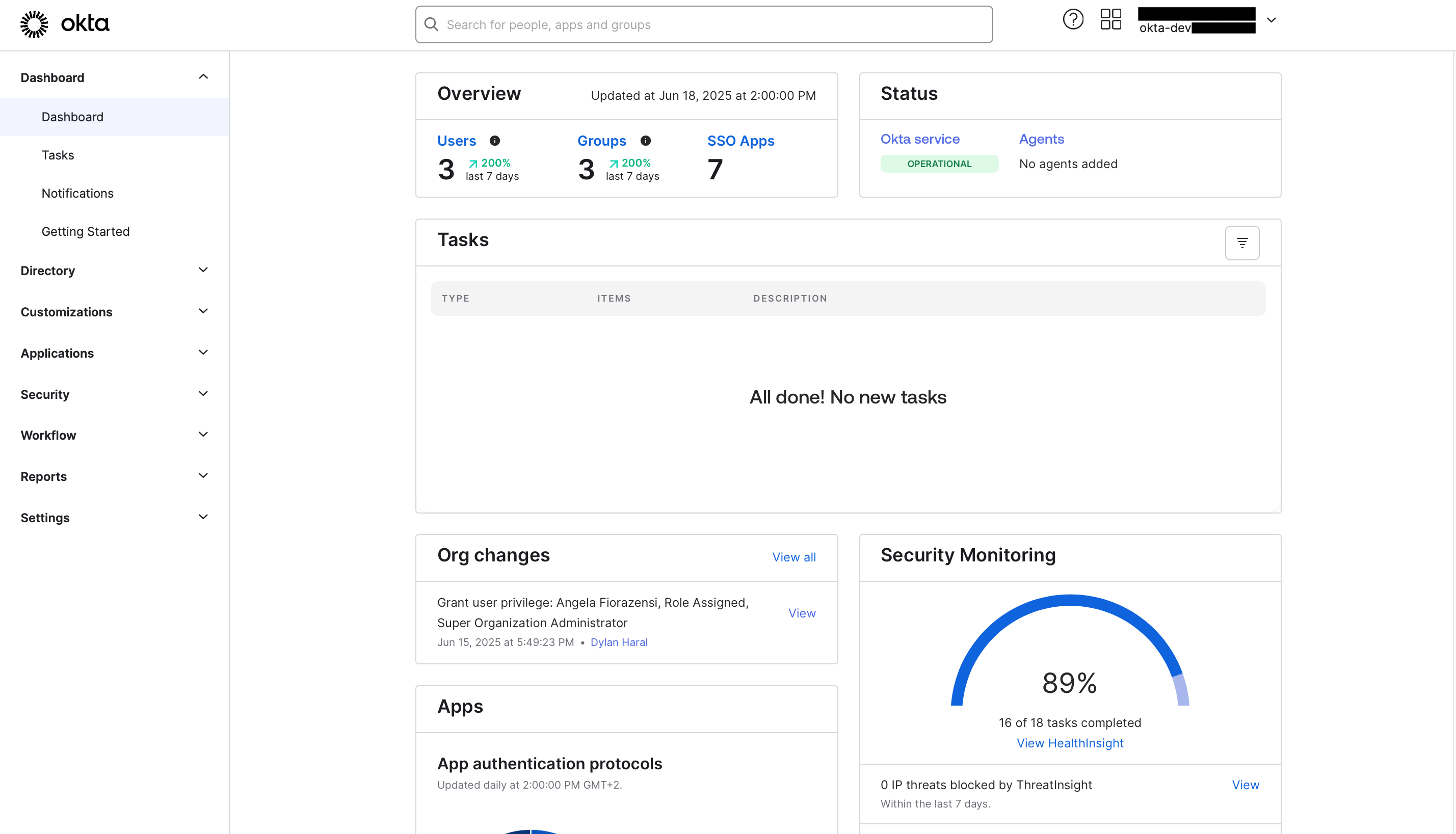
Task: Expand the Applications section
Action: (x=115, y=353)
